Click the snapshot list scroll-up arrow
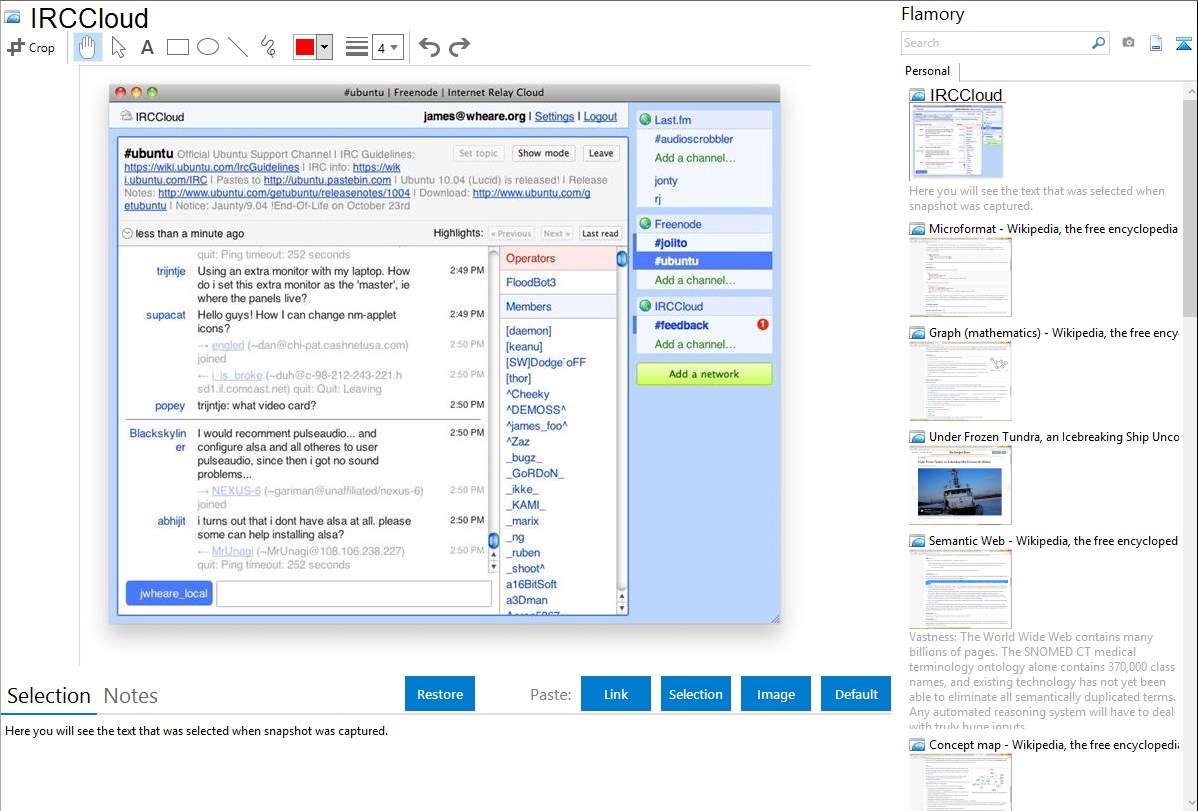 click(x=1190, y=91)
